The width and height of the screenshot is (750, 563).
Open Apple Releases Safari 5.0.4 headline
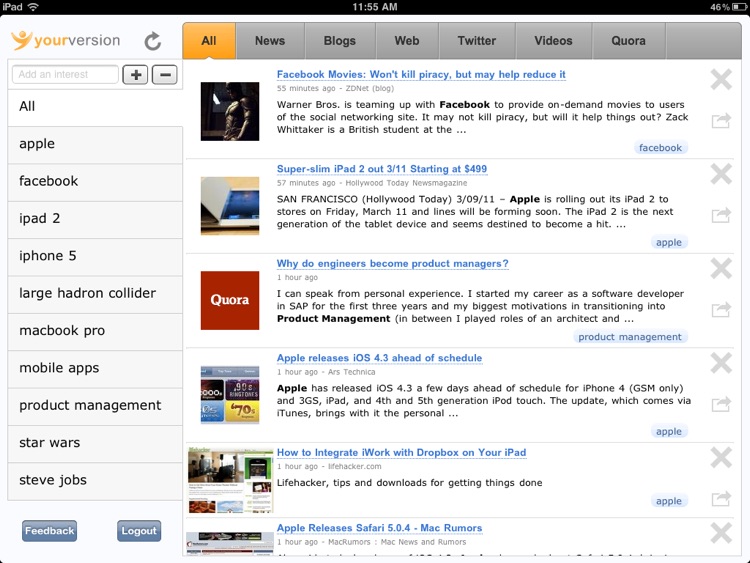[x=379, y=528]
